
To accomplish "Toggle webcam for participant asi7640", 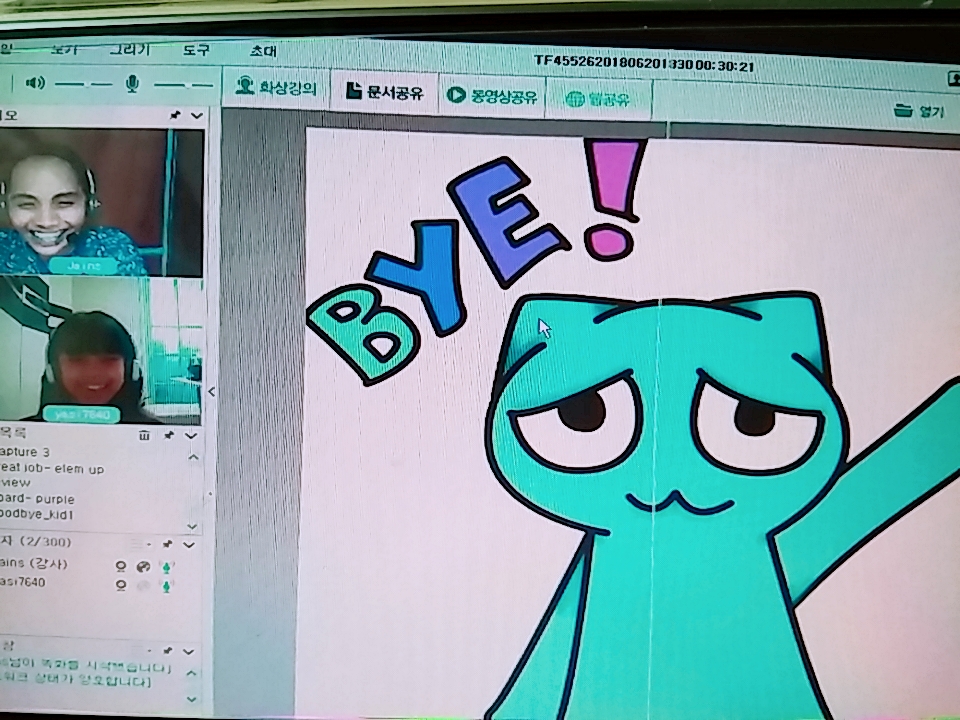I will (121, 584).
